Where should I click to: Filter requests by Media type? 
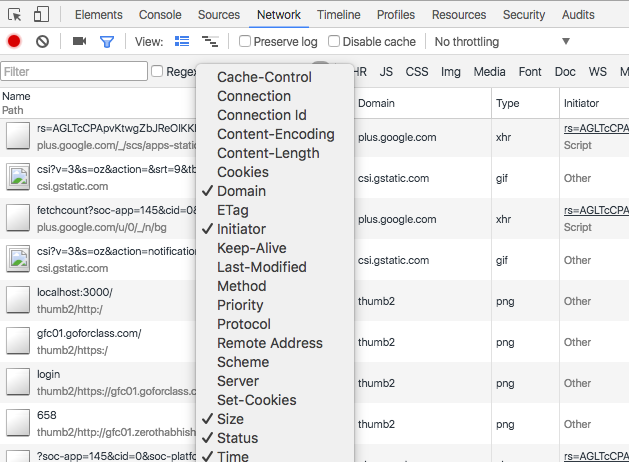489,72
